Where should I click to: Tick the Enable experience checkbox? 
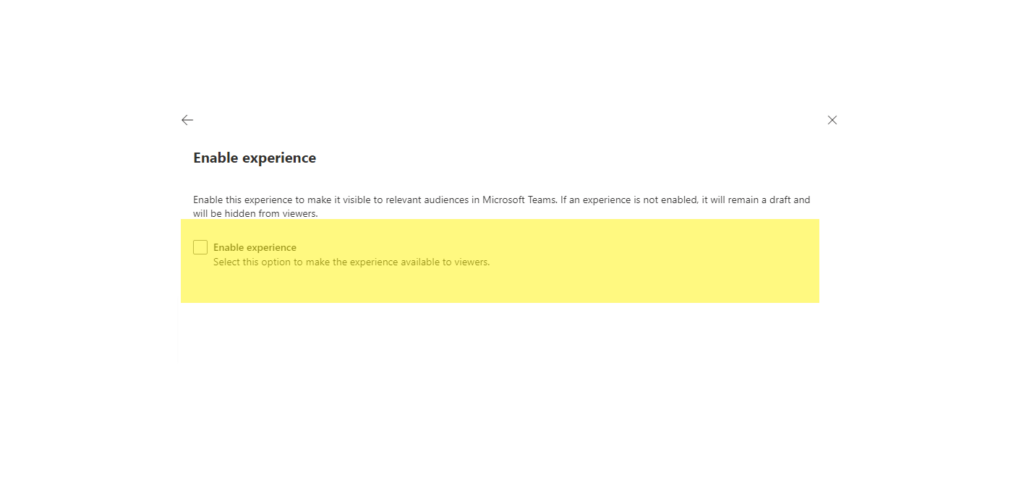tap(200, 247)
